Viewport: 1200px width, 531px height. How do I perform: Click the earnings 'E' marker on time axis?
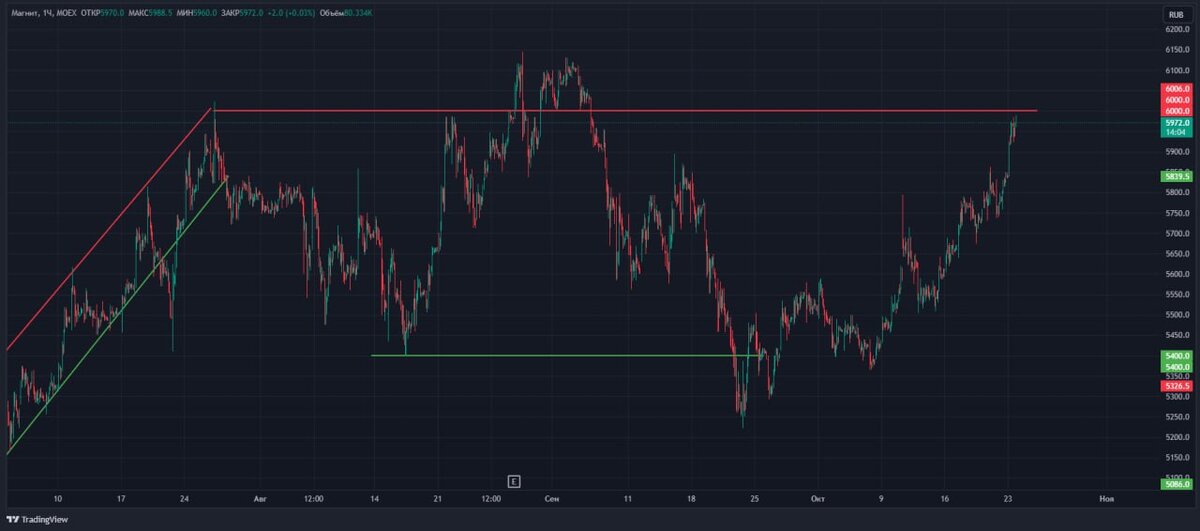point(515,481)
